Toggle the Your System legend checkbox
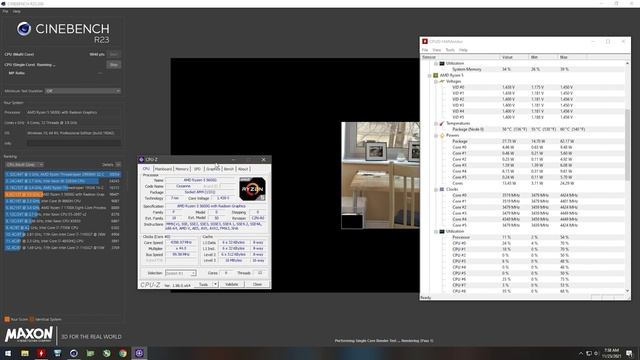The height and width of the screenshot is (360, 640). [x=7, y=319]
